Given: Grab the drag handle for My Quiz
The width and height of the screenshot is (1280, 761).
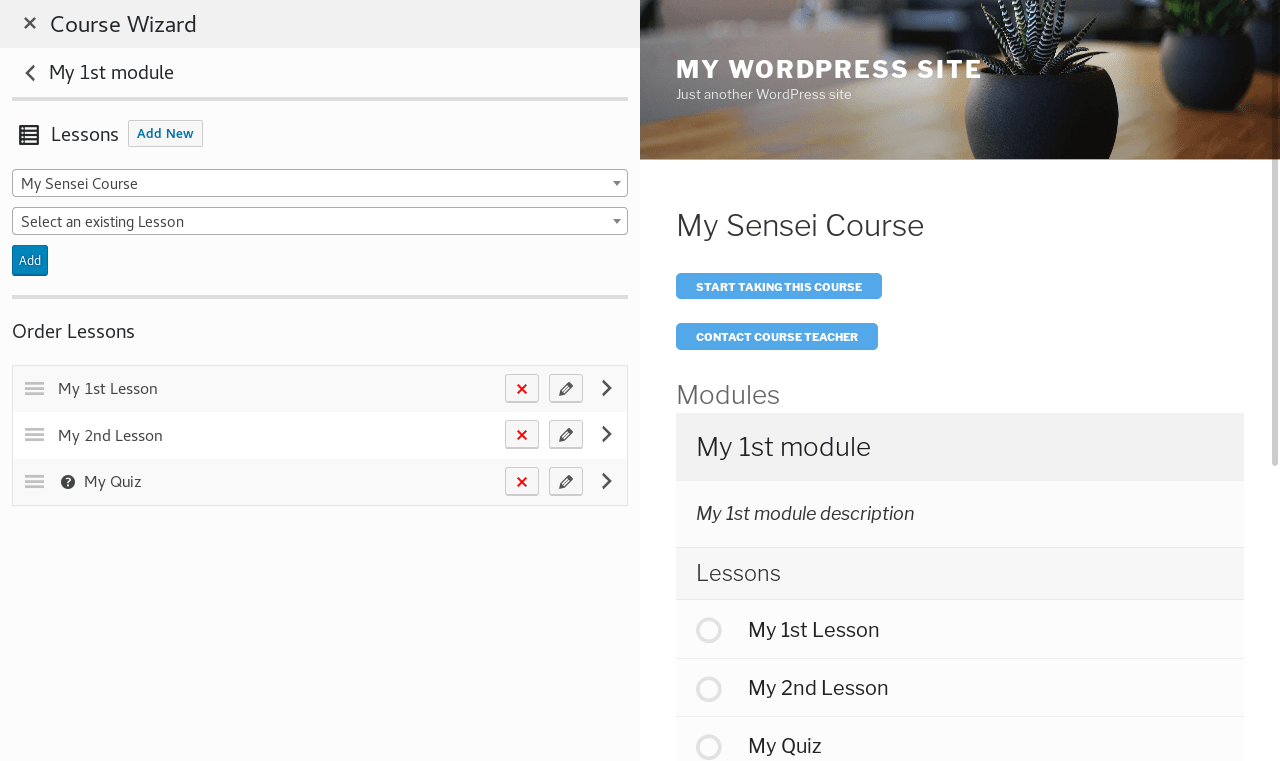Looking at the screenshot, I should (x=35, y=482).
